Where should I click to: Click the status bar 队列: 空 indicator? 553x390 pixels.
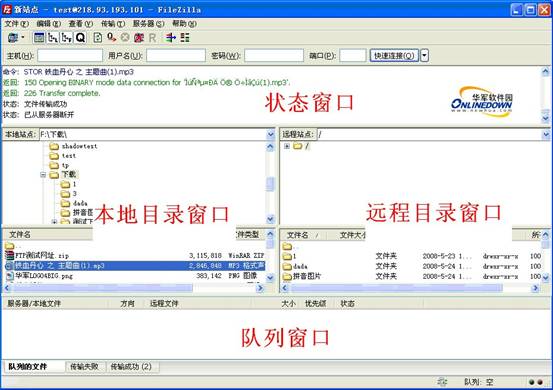point(479,382)
